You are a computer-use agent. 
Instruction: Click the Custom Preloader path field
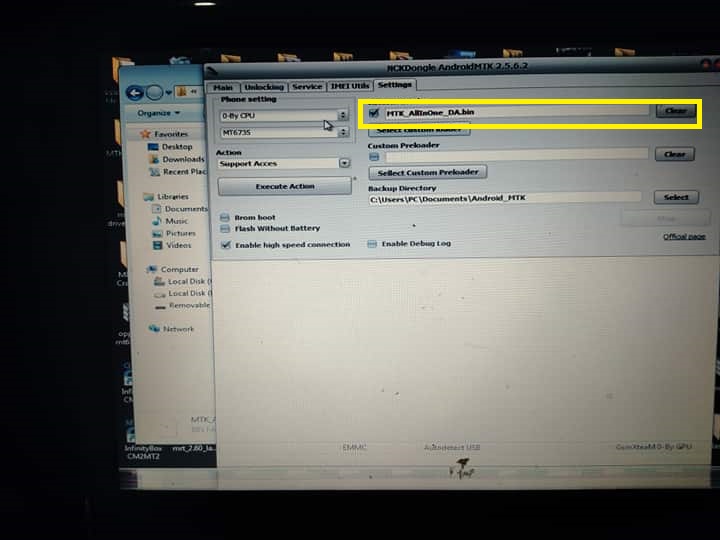pyautogui.click(x=516, y=155)
